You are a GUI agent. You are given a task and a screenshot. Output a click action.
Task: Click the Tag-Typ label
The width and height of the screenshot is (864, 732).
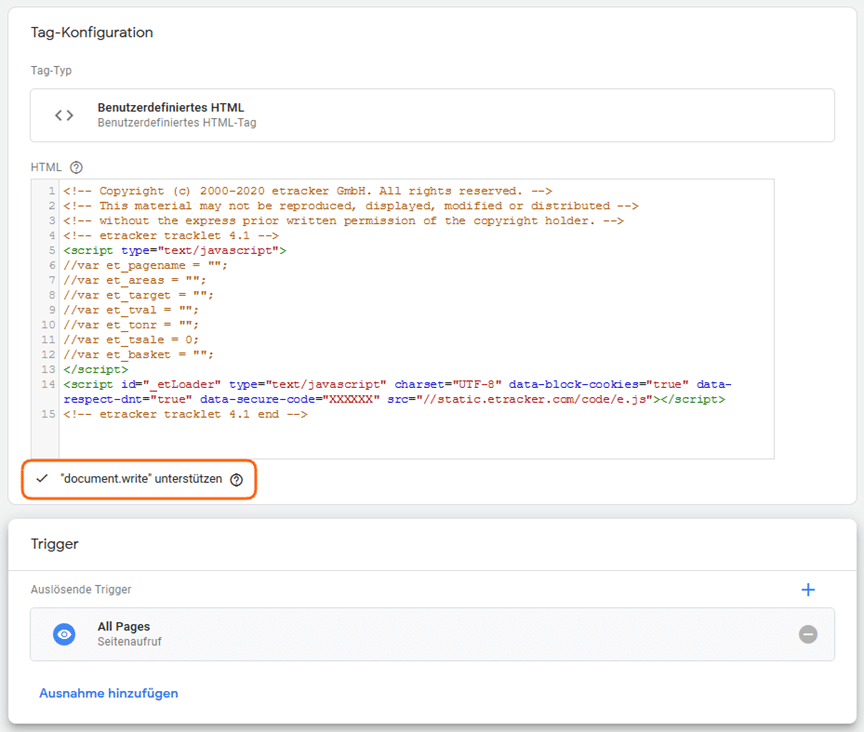51,71
